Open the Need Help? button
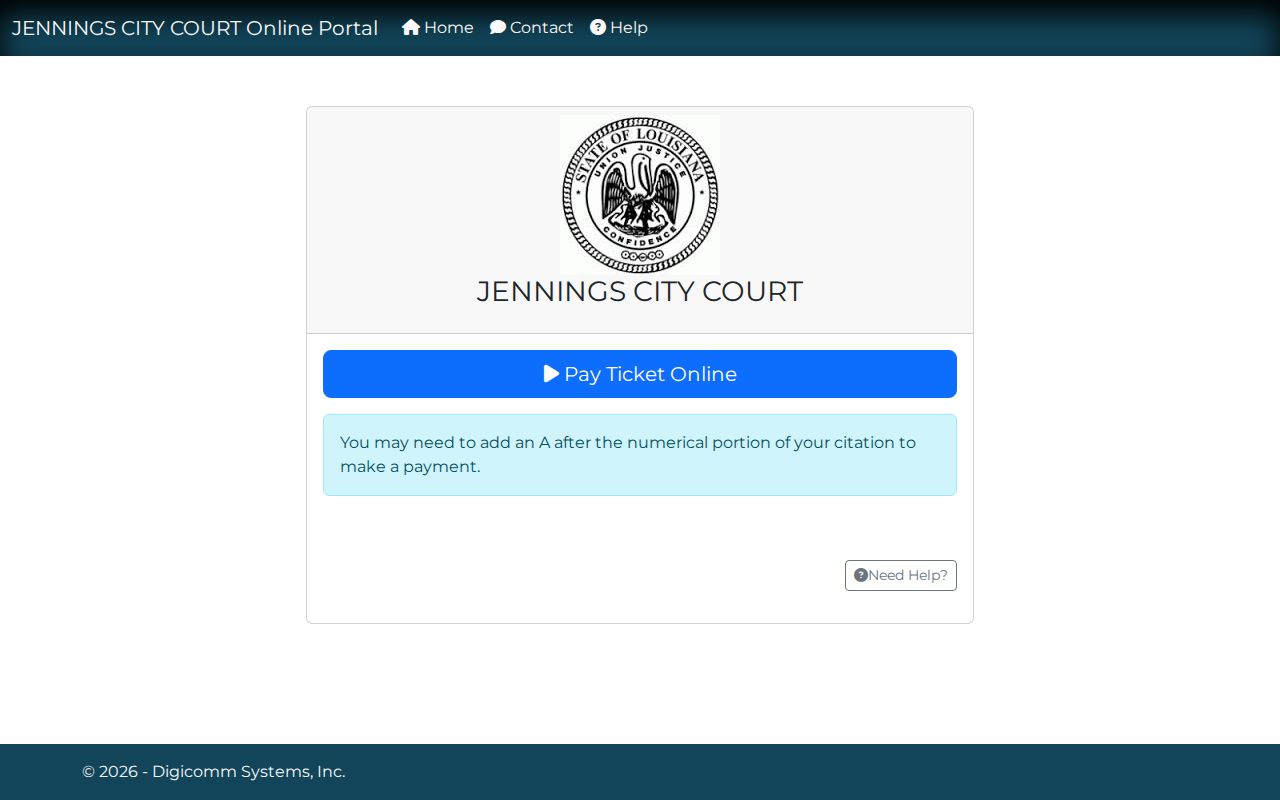This screenshot has height=800, width=1280. click(x=901, y=575)
